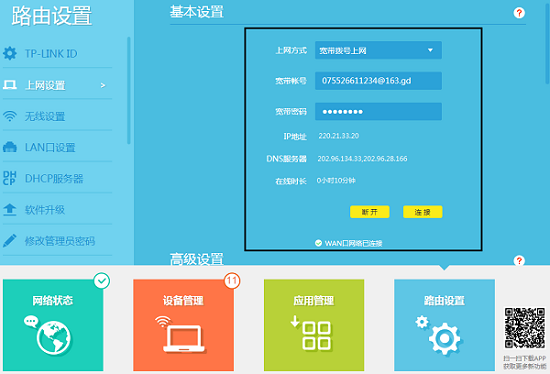
Task: Open help for 高级设置 section
Action: 519,261
